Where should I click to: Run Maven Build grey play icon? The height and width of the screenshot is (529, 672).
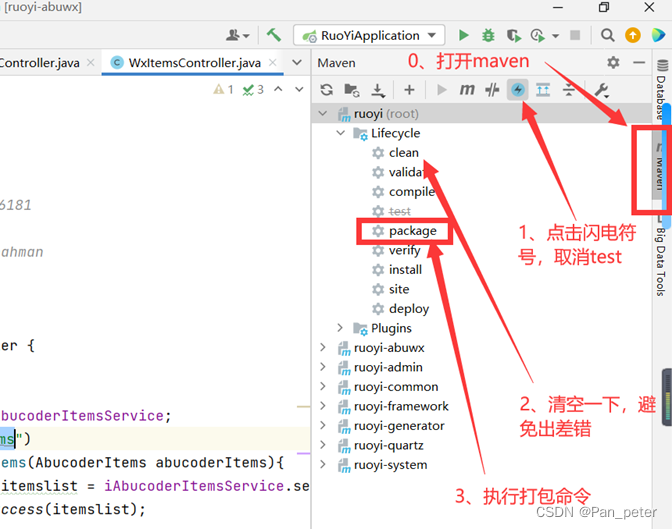tap(441, 90)
